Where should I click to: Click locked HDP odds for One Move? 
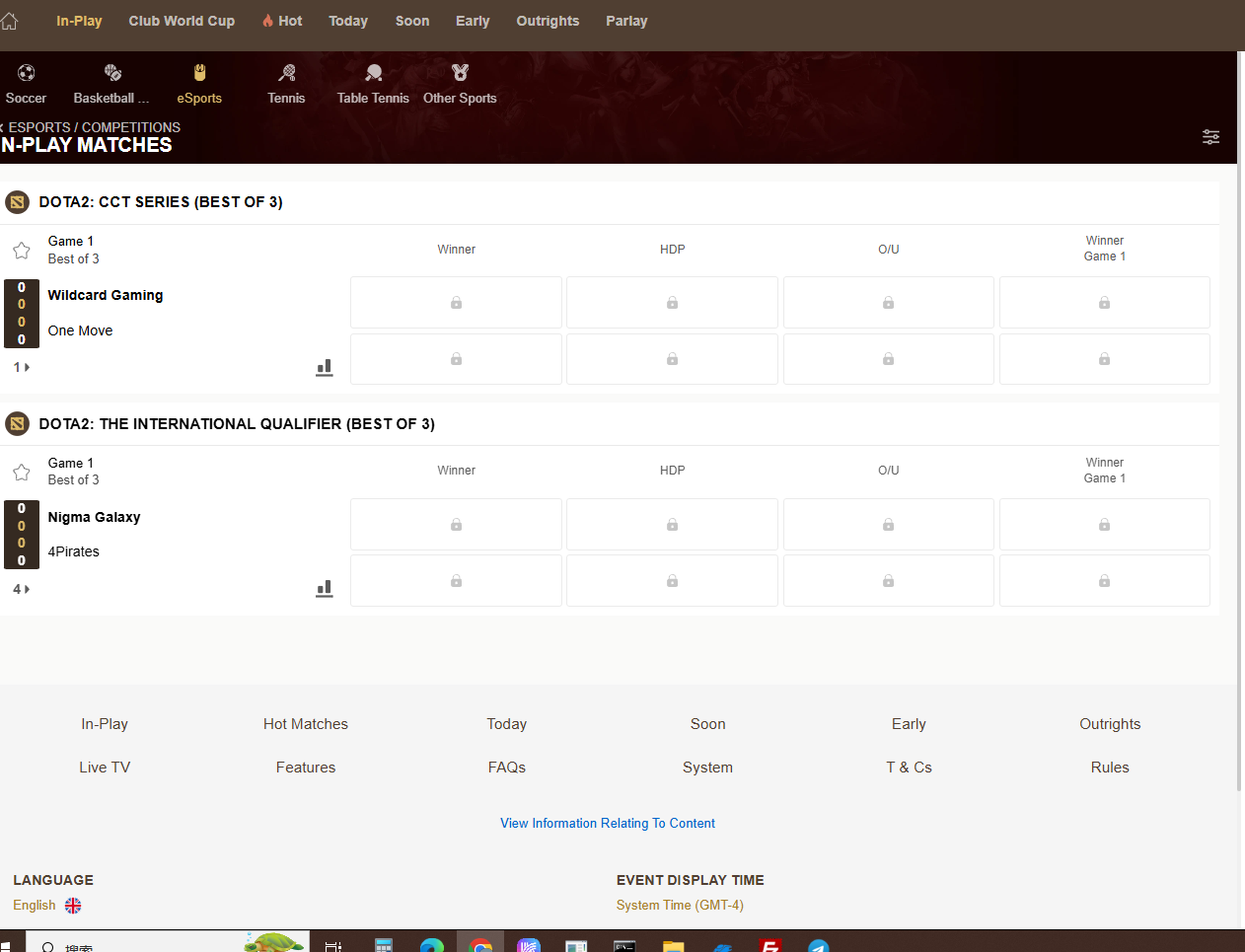[672, 359]
